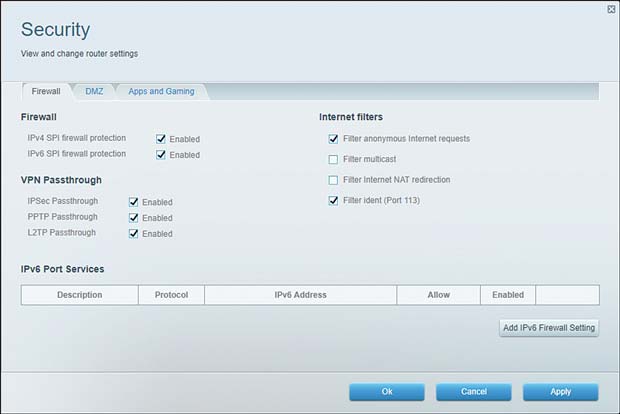This screenshot has width=620, height=414.
Task: Click the Cancel button
Action: click(x=474, y=391)
